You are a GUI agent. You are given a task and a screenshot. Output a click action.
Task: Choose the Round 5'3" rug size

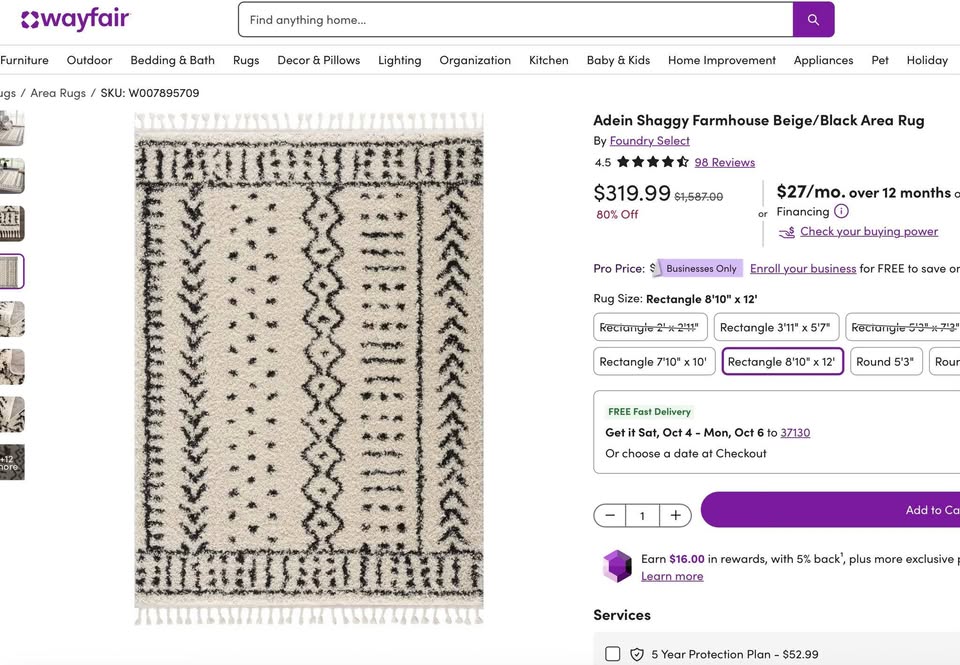point(885,362)
